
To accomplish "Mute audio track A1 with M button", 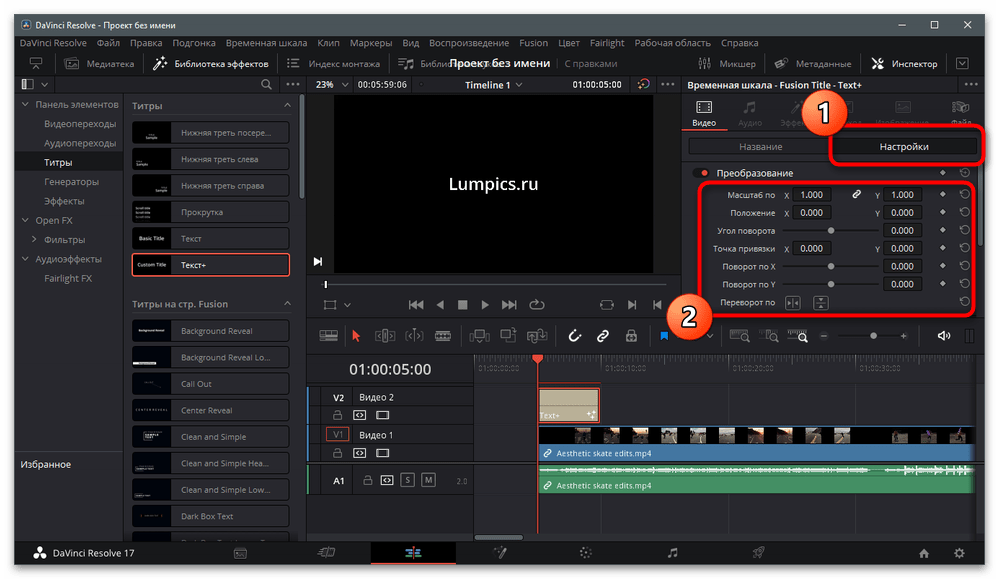I will pos(428,480).
